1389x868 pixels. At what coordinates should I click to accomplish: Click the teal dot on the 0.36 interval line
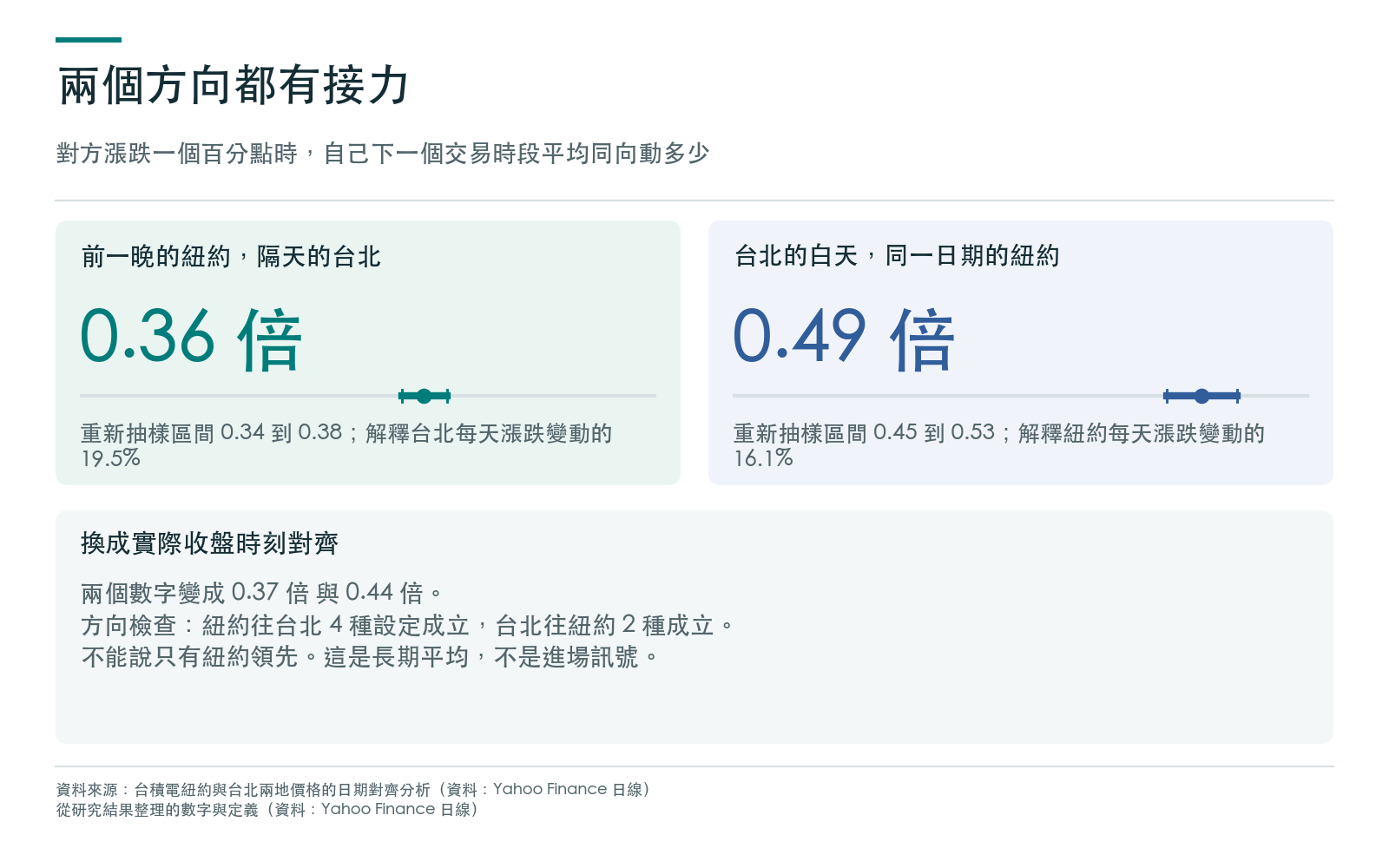pyautogui.click(x=424, y=397)
